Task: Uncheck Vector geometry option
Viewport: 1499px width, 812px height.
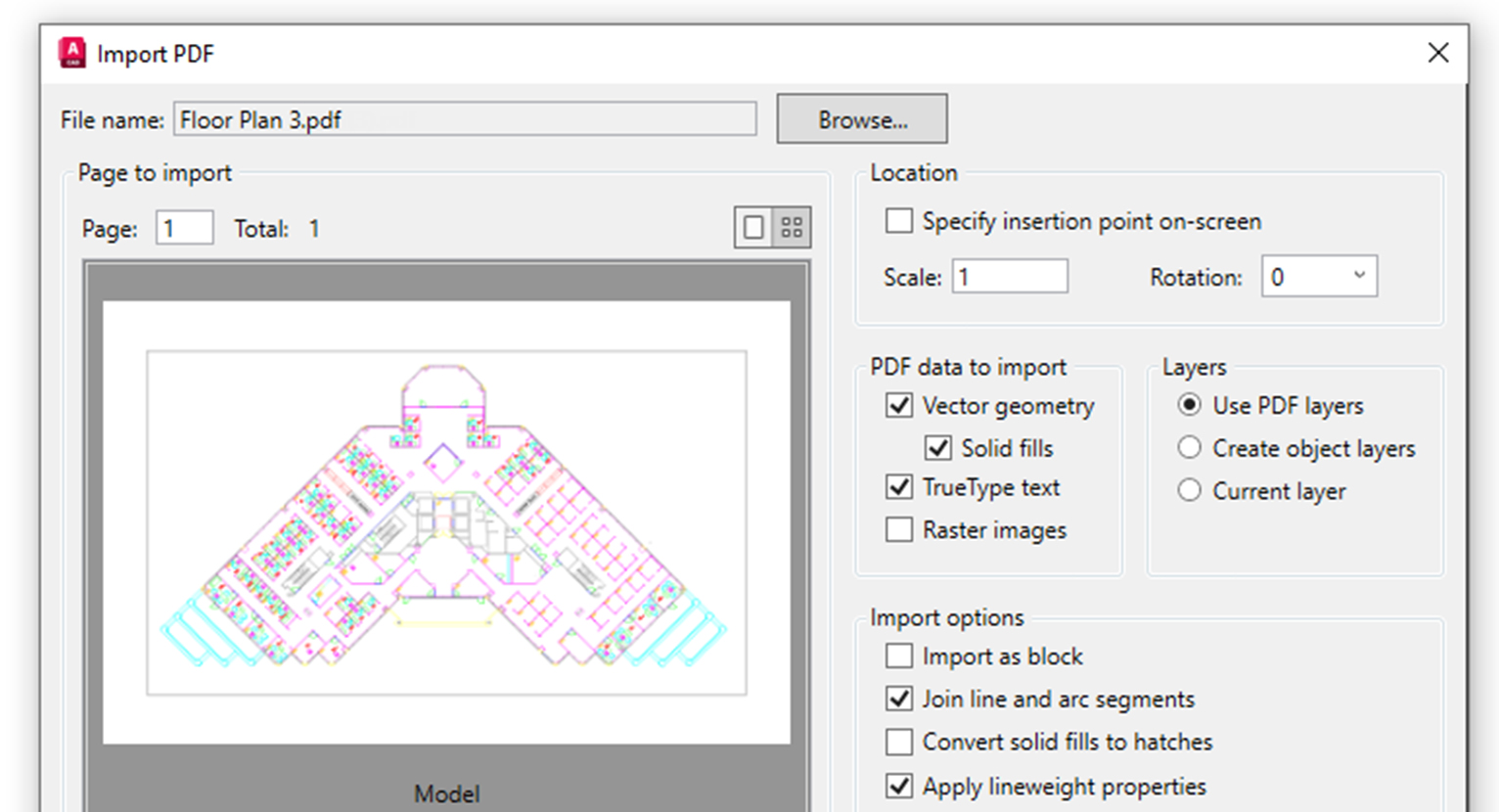Action: [x=898, y=405]
